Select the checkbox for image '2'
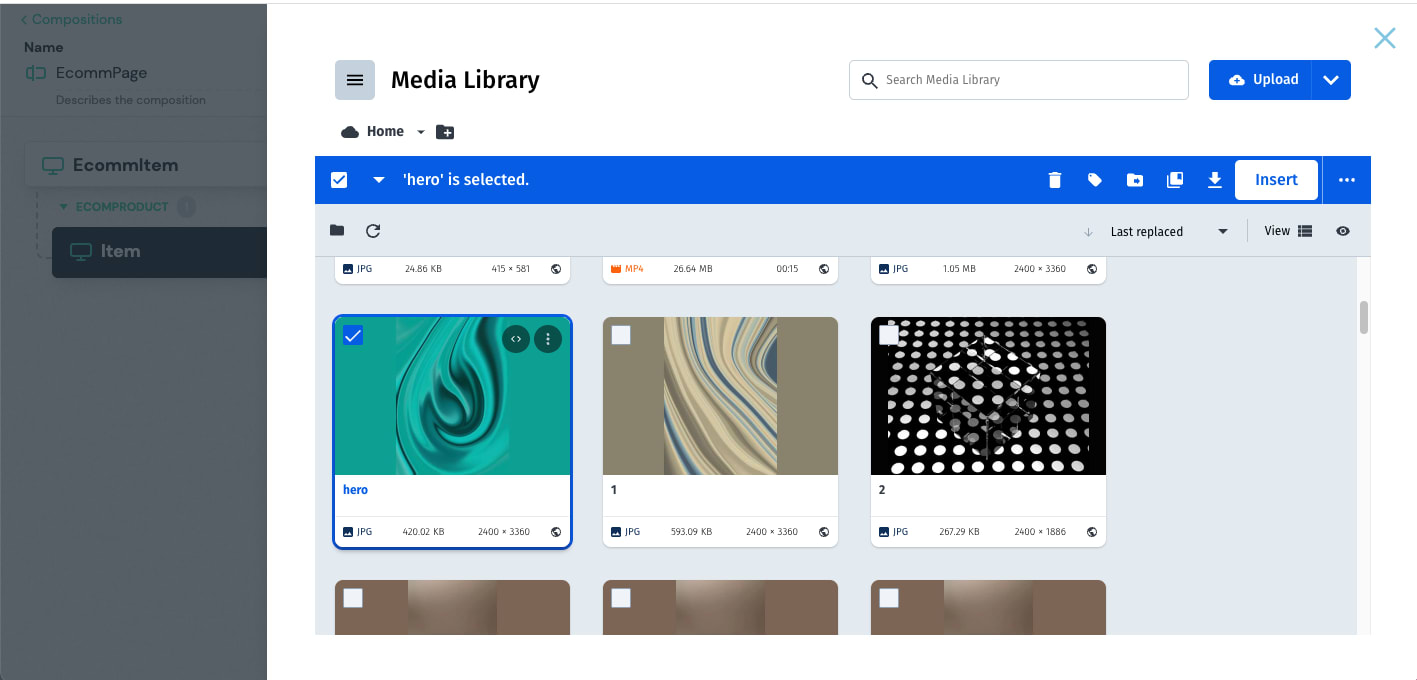Screen dimensions: 1417x680 (x=889, y=336)
